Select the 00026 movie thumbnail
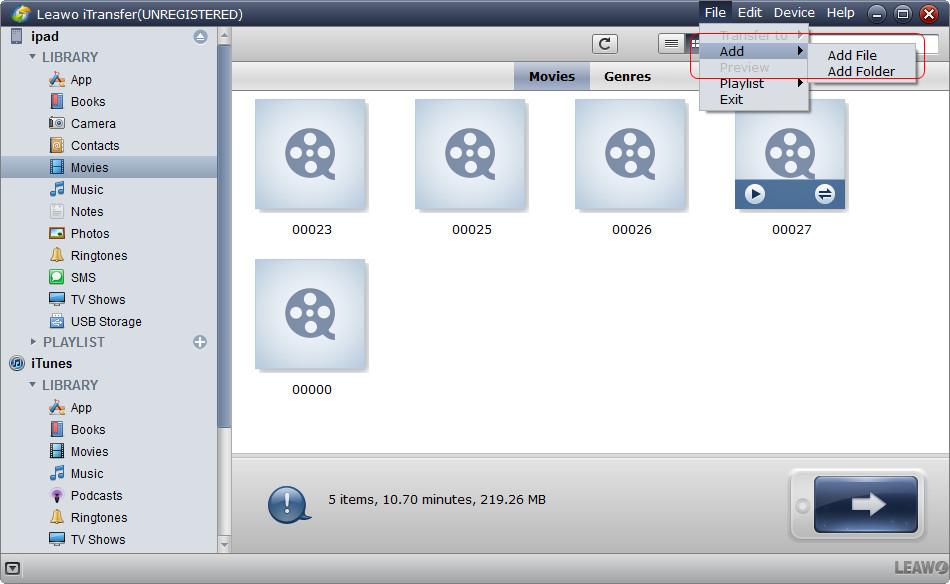 [x=630, y=154]
